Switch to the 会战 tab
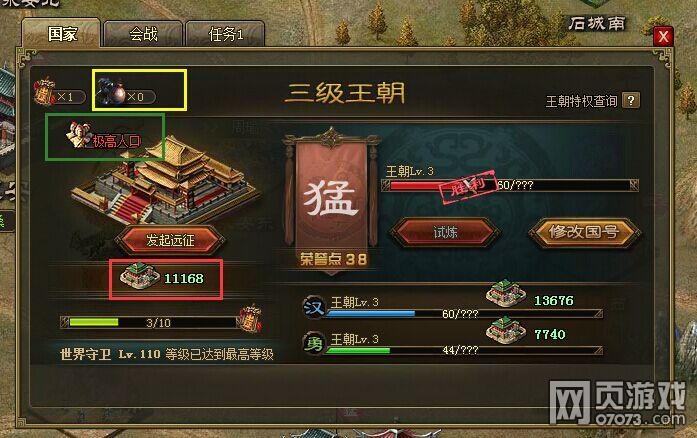 (143, 34)
